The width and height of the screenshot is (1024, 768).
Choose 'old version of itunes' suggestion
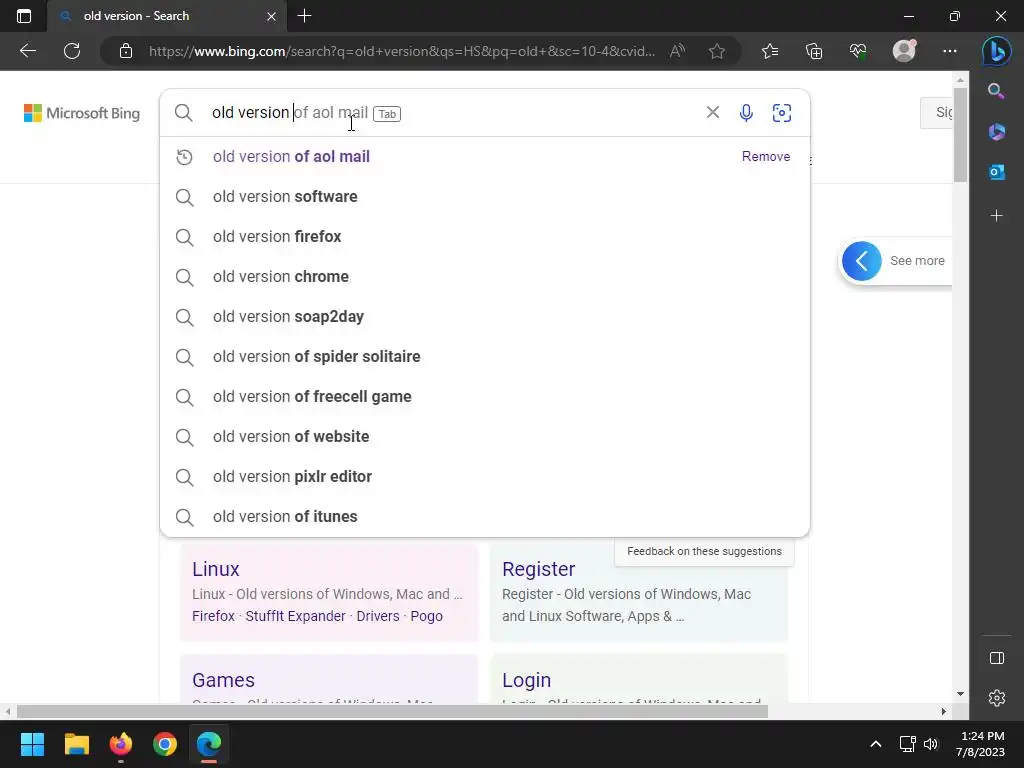(485, 517)
